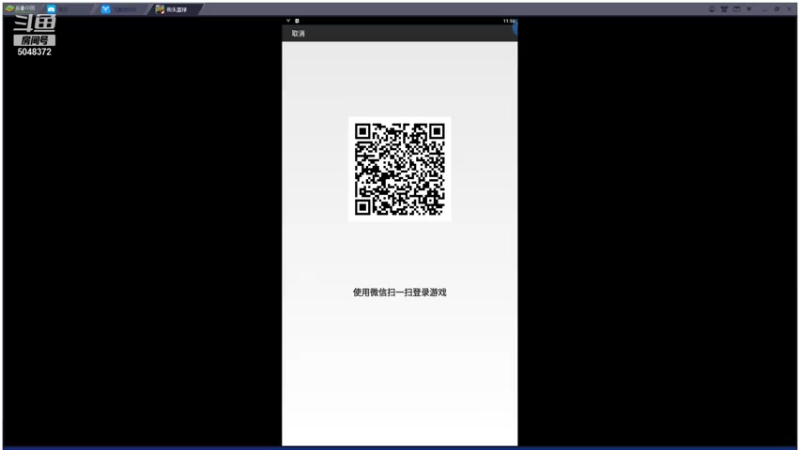800x450 pixels.
Task: Open the account profile icon in title bar
Action: click(x=711, y=9)
